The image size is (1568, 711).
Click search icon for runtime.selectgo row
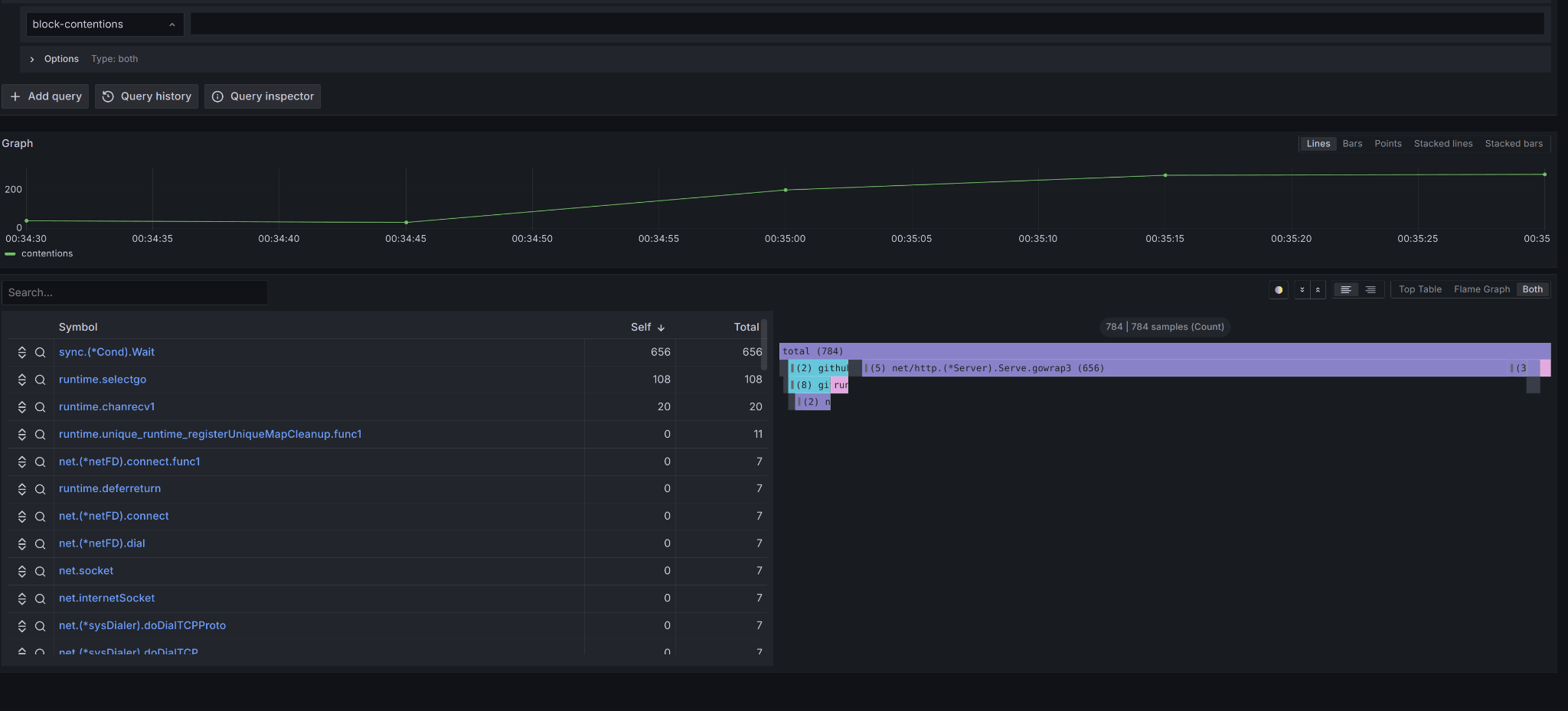[41, 380]
